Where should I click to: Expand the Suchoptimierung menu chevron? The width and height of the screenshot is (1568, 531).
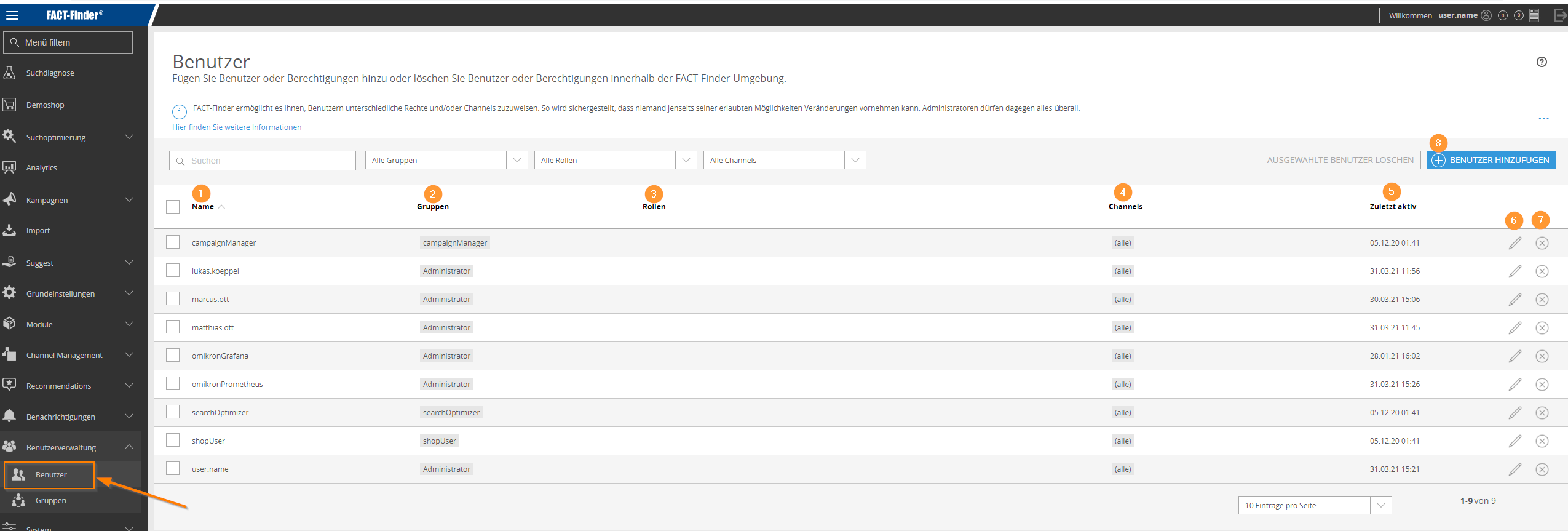tap(129, 137)
